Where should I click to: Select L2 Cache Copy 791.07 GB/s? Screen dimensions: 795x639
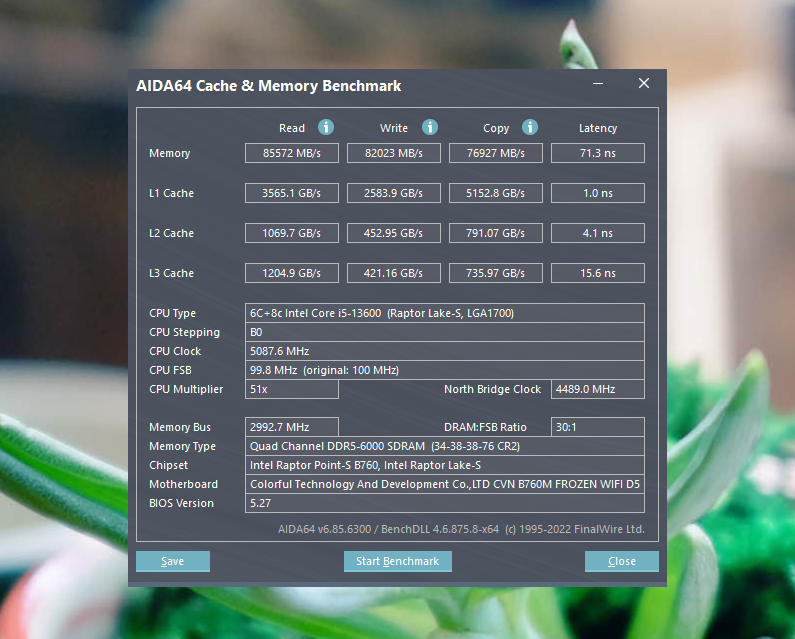[495, 233]
